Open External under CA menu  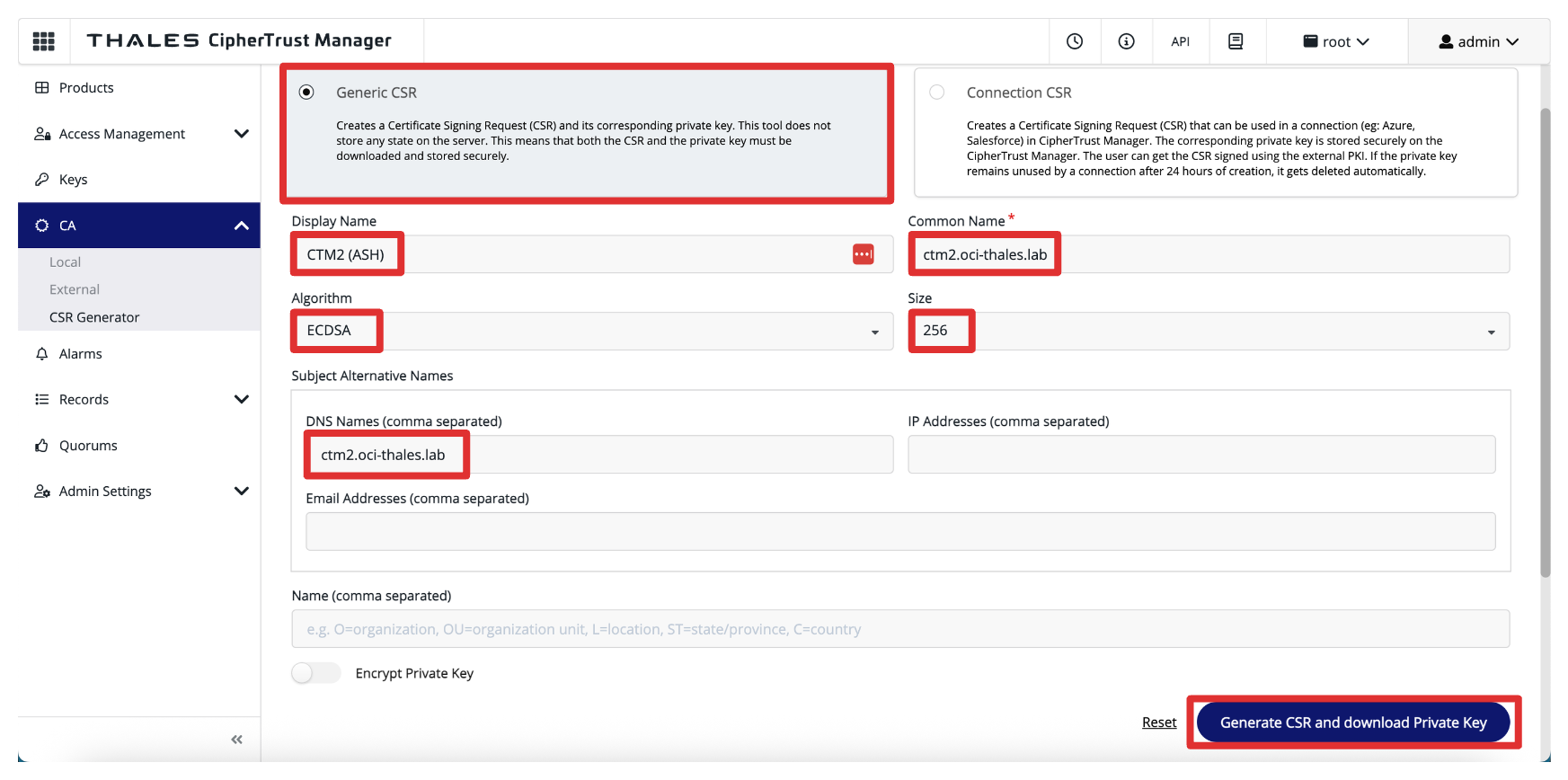click(75, 289)
